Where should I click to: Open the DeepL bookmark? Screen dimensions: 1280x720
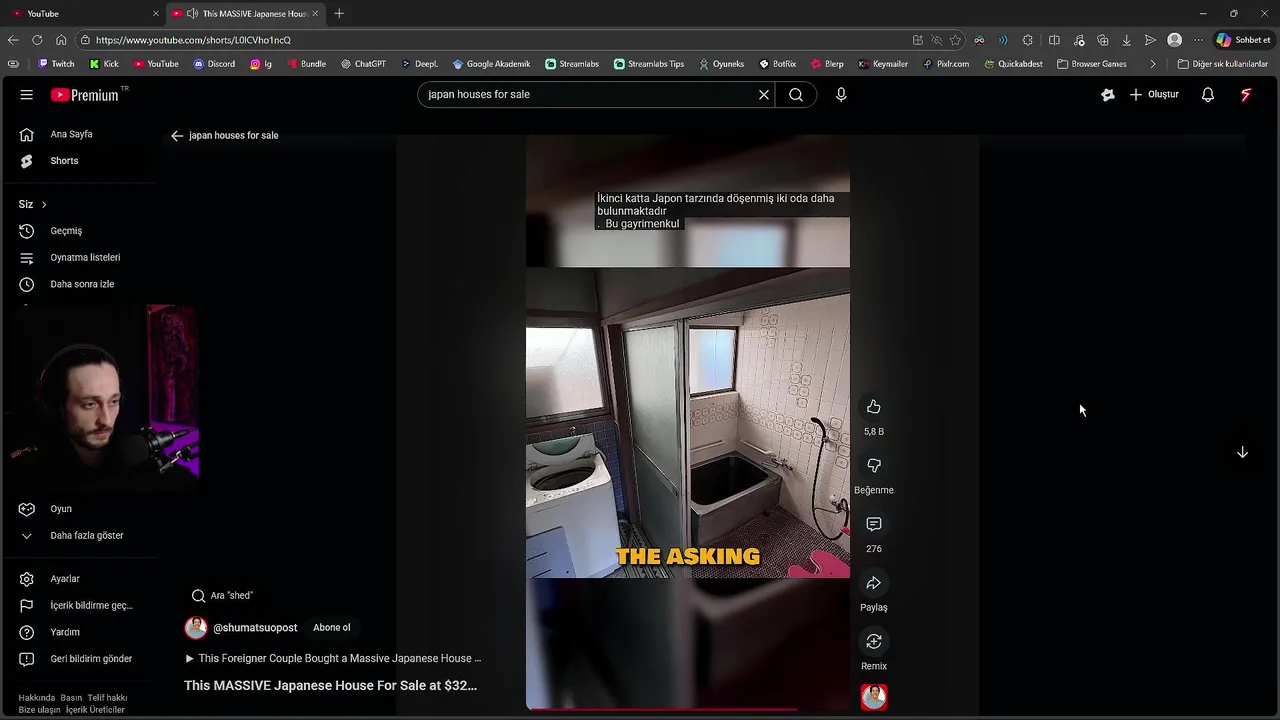(419, 64)
